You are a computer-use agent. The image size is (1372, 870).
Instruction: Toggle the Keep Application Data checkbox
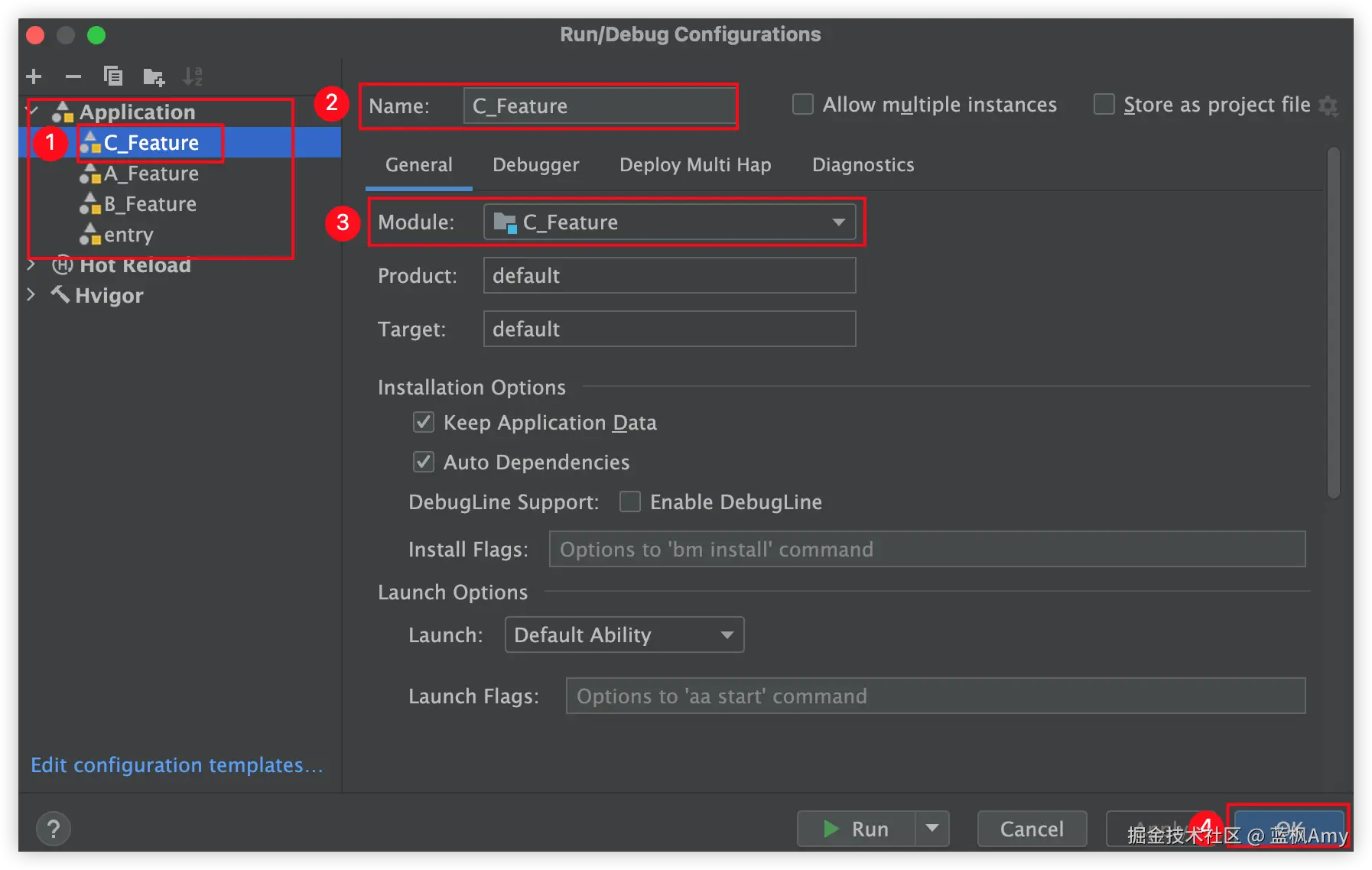424,423
